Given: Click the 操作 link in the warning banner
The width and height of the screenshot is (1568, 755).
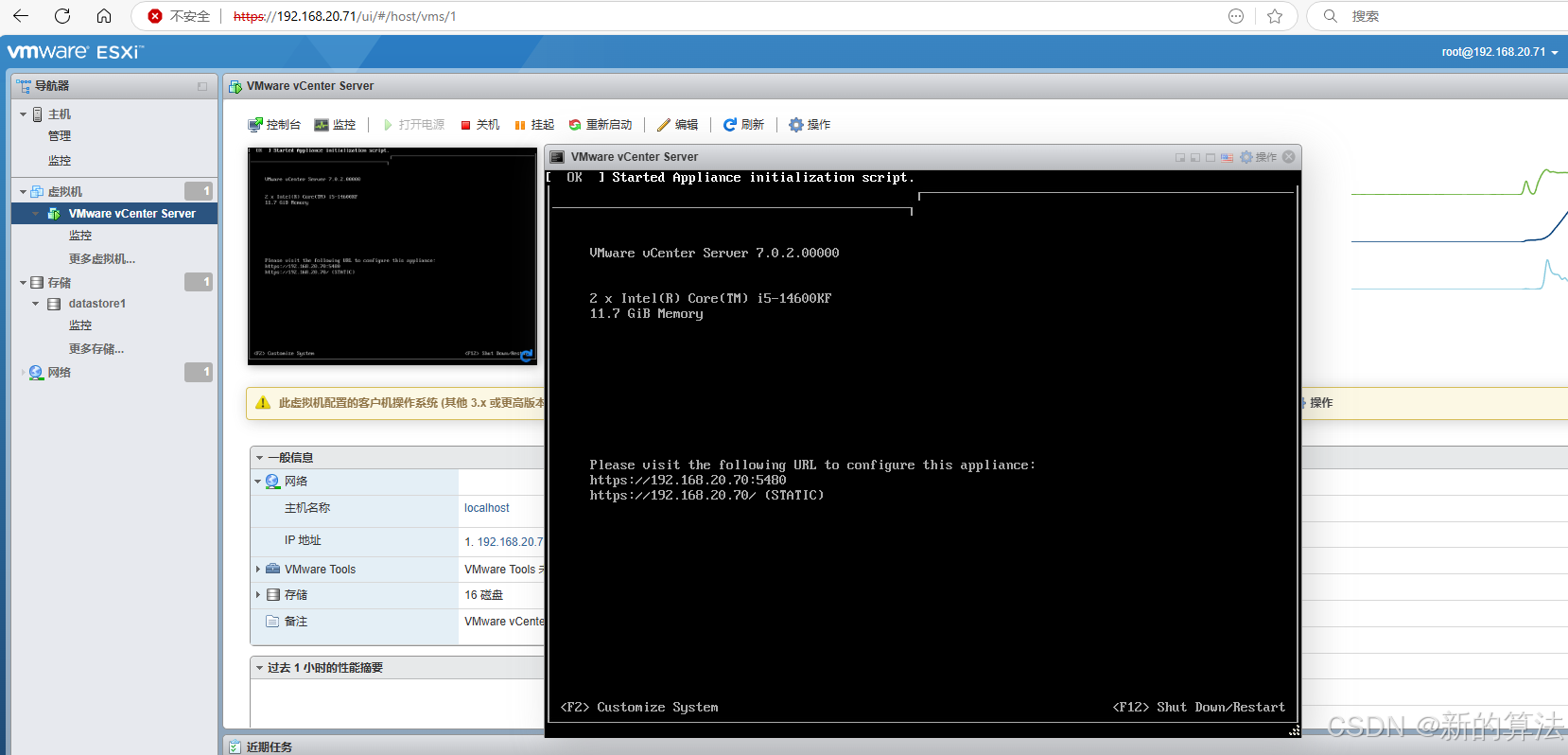Looking at the screenshot, I should pyautogui.click(x=1321, y=403).
